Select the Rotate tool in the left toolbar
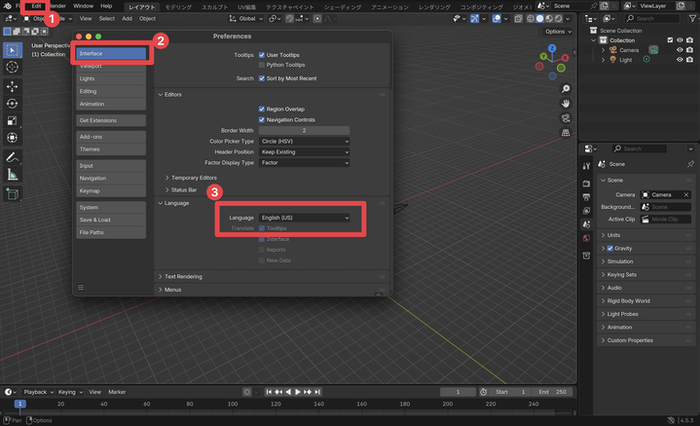700x426 pixels. point(13,103)
